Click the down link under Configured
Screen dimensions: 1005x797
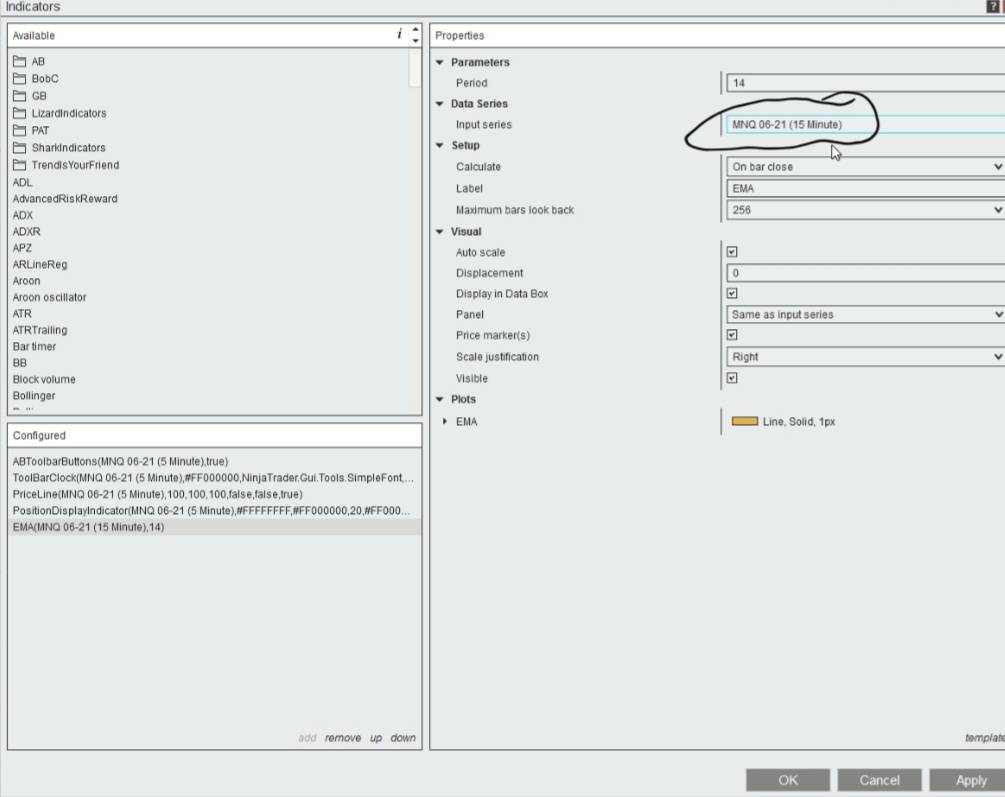pyautogui.click(x=403, y=738)
